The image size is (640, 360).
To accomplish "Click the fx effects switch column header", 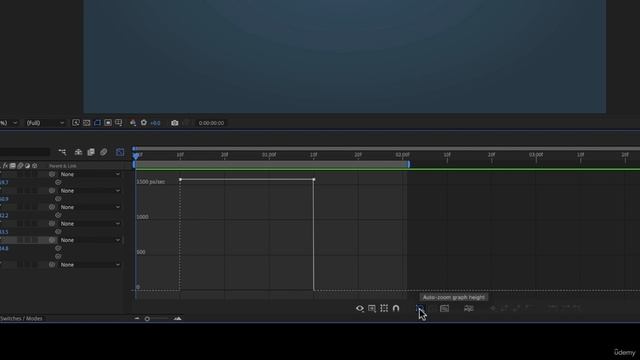I will 5,166.
